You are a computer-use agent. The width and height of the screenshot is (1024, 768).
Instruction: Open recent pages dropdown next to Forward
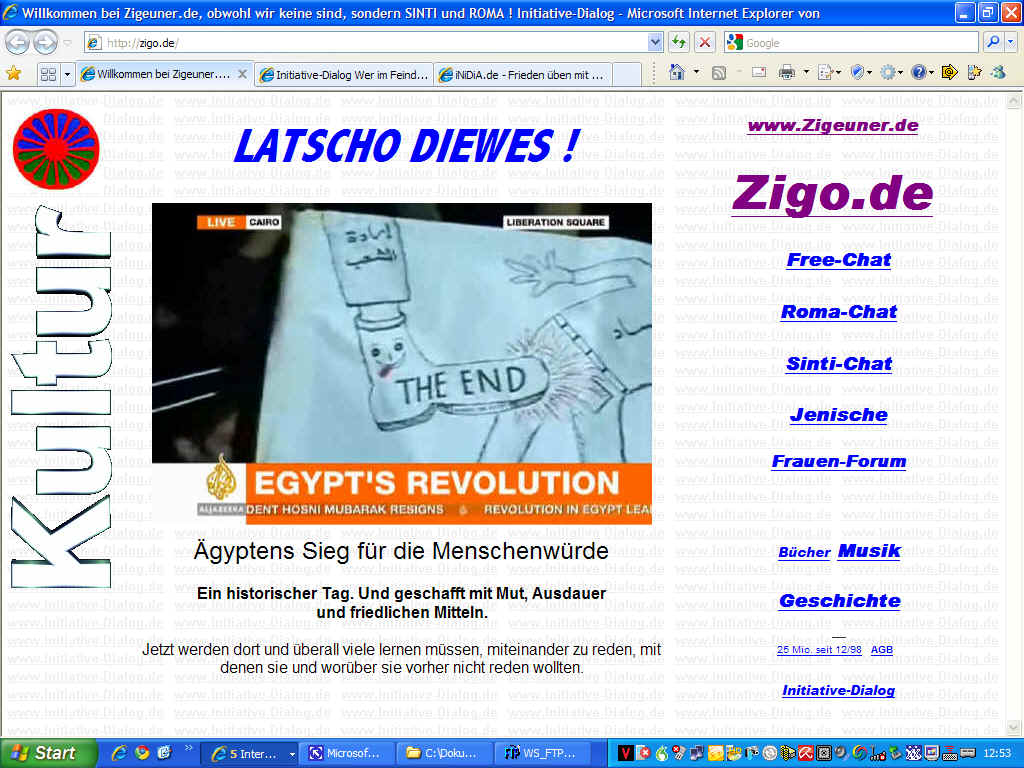click(67, 43)
